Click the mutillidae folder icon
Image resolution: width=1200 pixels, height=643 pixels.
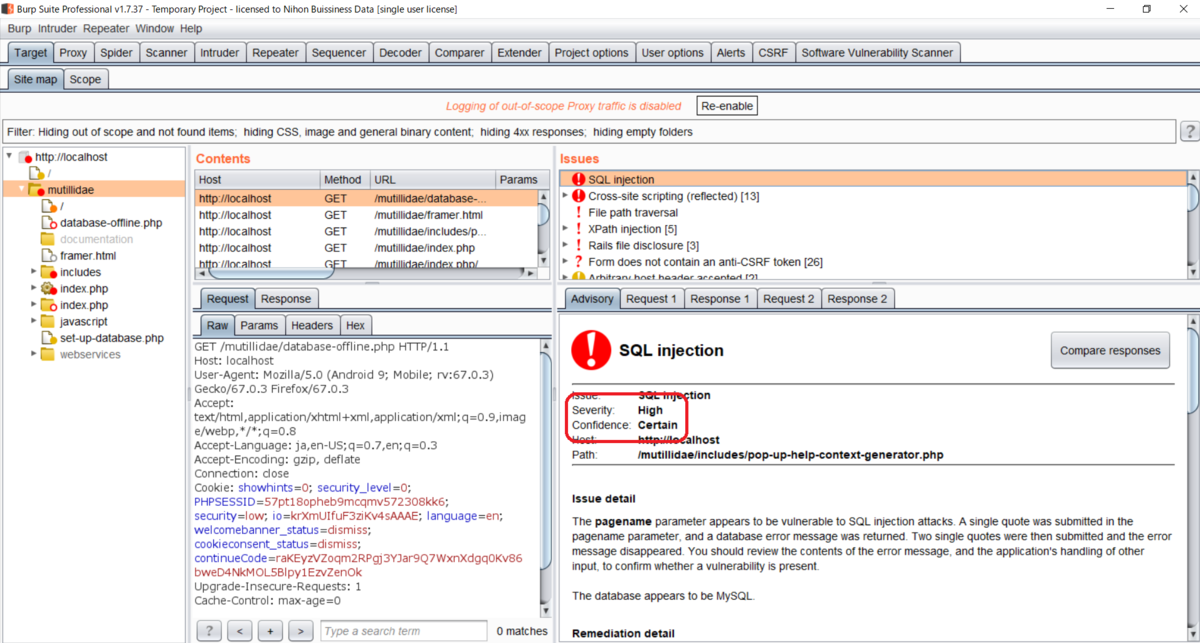[x=36, y=190]
